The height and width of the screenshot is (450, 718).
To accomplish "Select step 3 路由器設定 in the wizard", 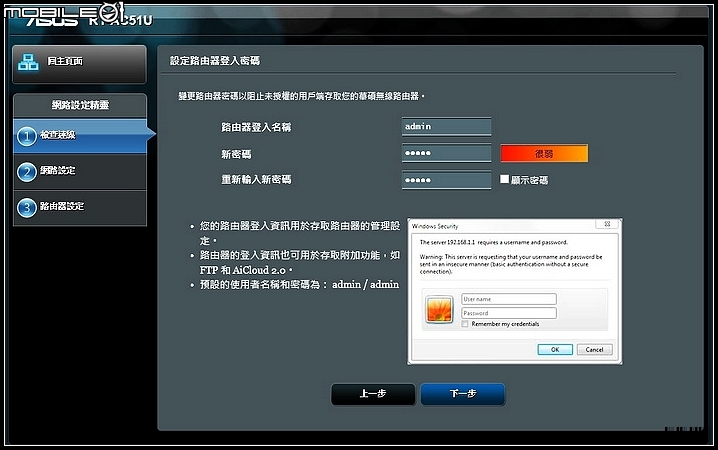I will [x=80, y=207].
